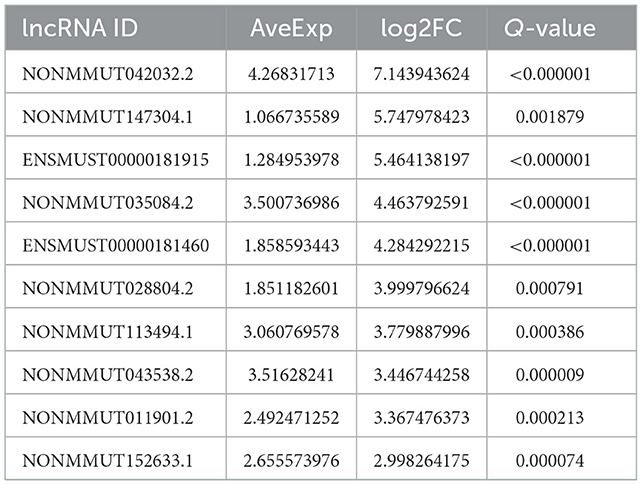
Task: Select lncRNA ID NONMMUT147304.1
Action: pos(108,117)
